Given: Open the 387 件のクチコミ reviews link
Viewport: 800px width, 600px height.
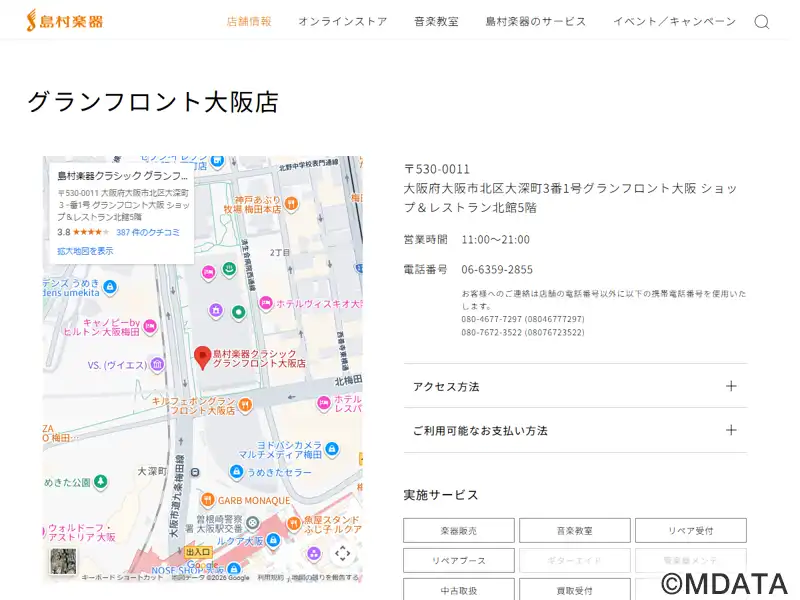Looking at the screenshot, I should pyautogui.click(x=148, y=232).
